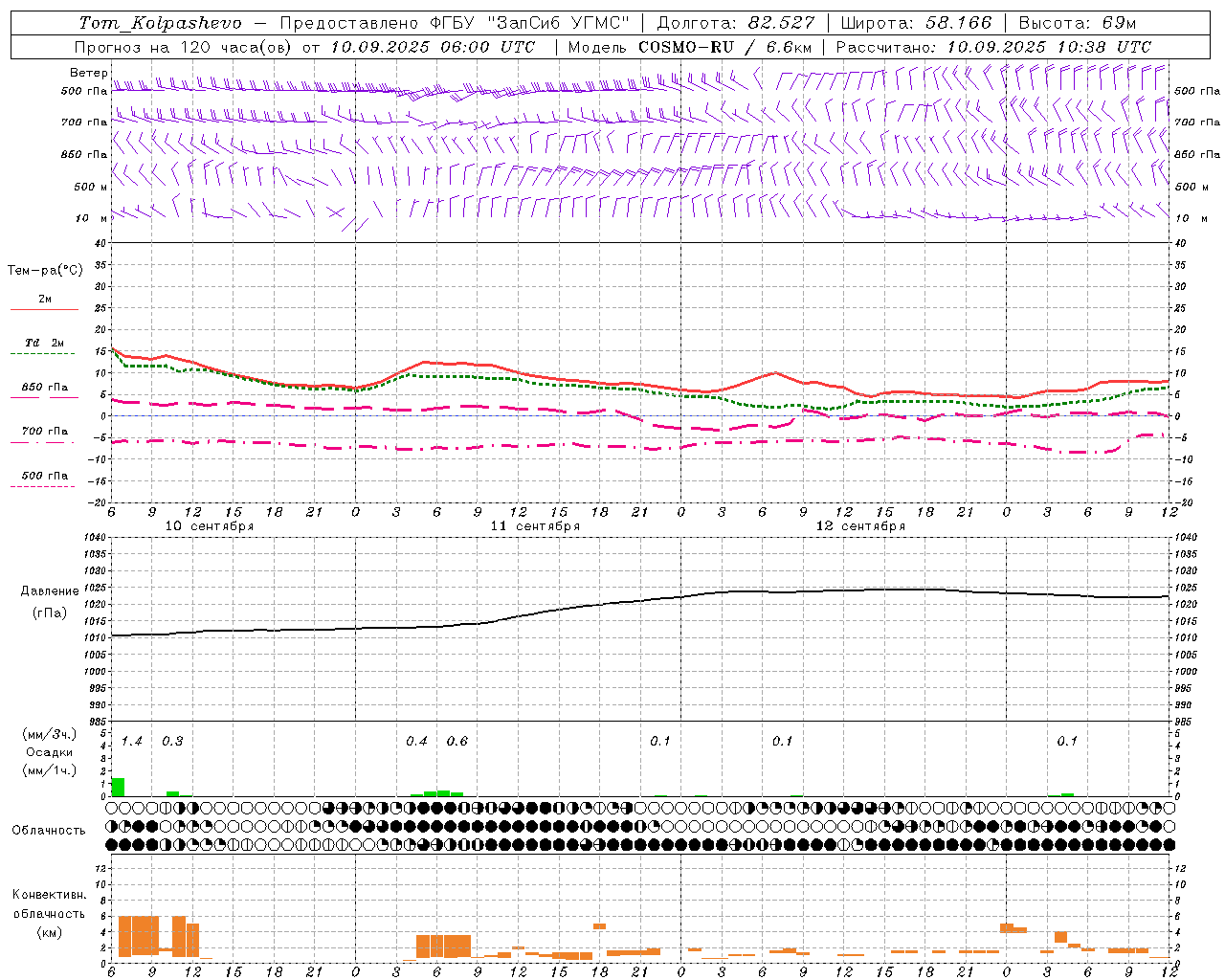Image resolution: width=1225 pixels, height=980 pixels.
Task: Click the tallest green precipitation bar under 1.4
Action: click(x=118, y=787)
